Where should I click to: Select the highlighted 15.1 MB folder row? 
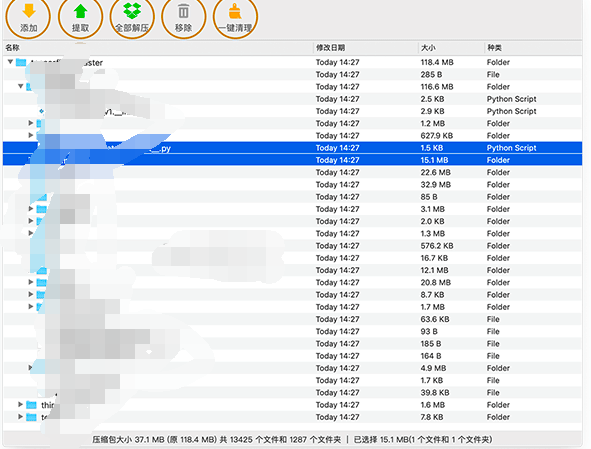tap(292, 160)
